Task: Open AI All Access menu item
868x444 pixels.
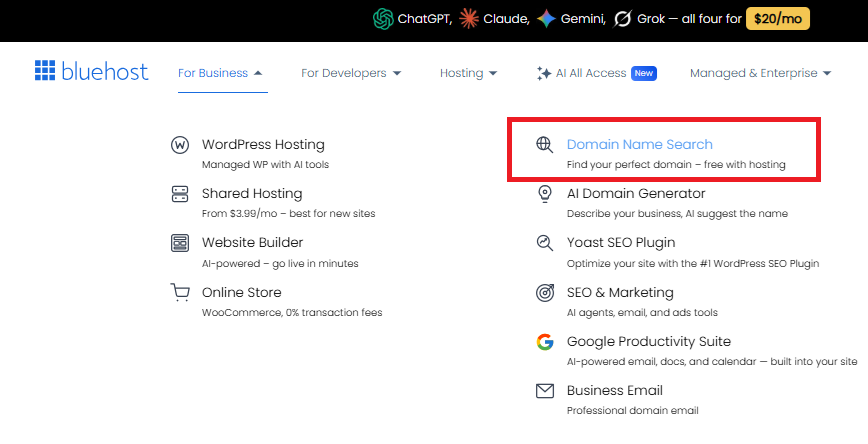Action: point(591,73)
